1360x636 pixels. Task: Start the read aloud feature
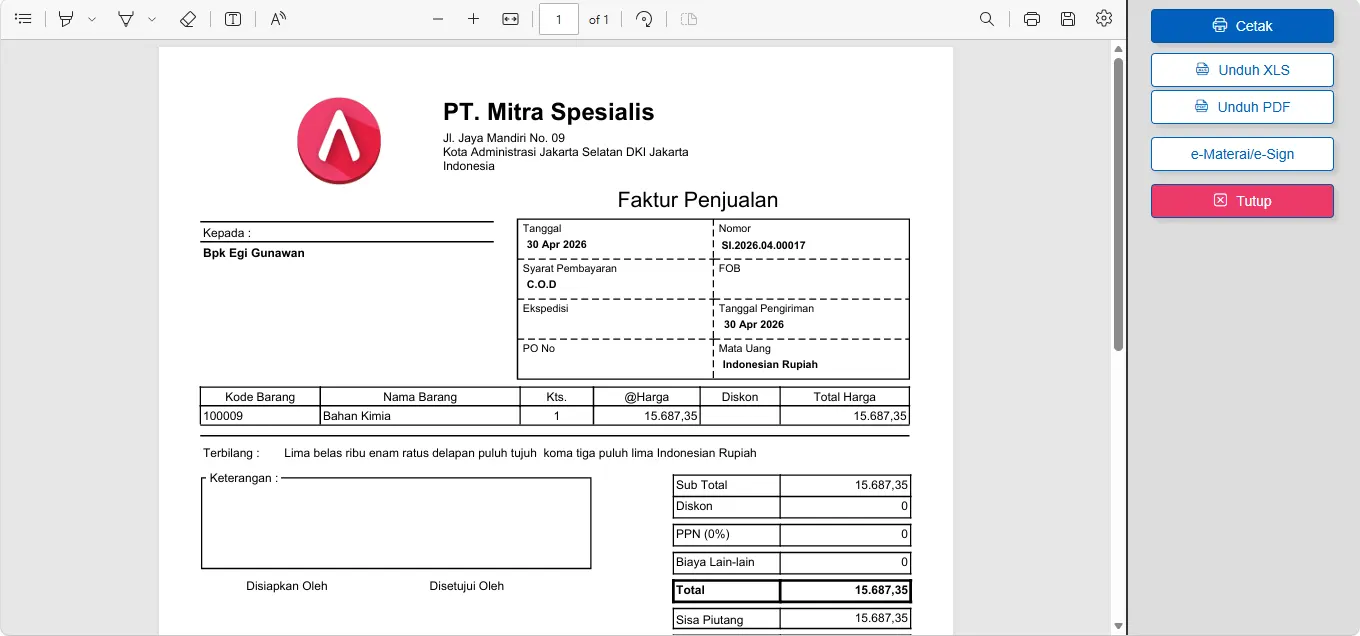coord(279,19)
